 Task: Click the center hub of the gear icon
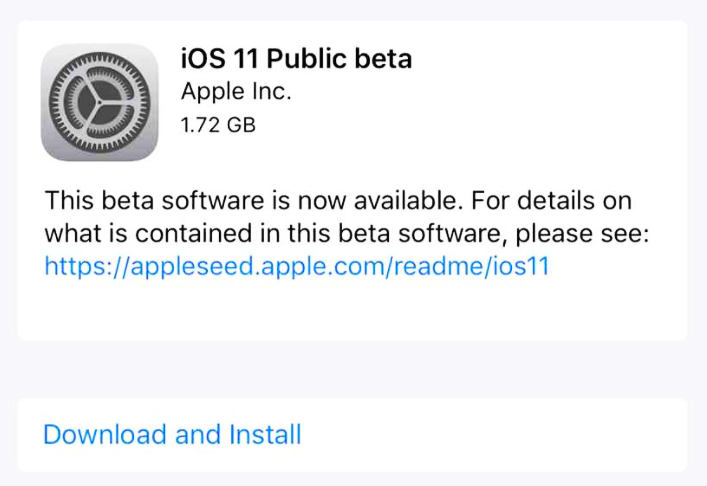(100, 103)
